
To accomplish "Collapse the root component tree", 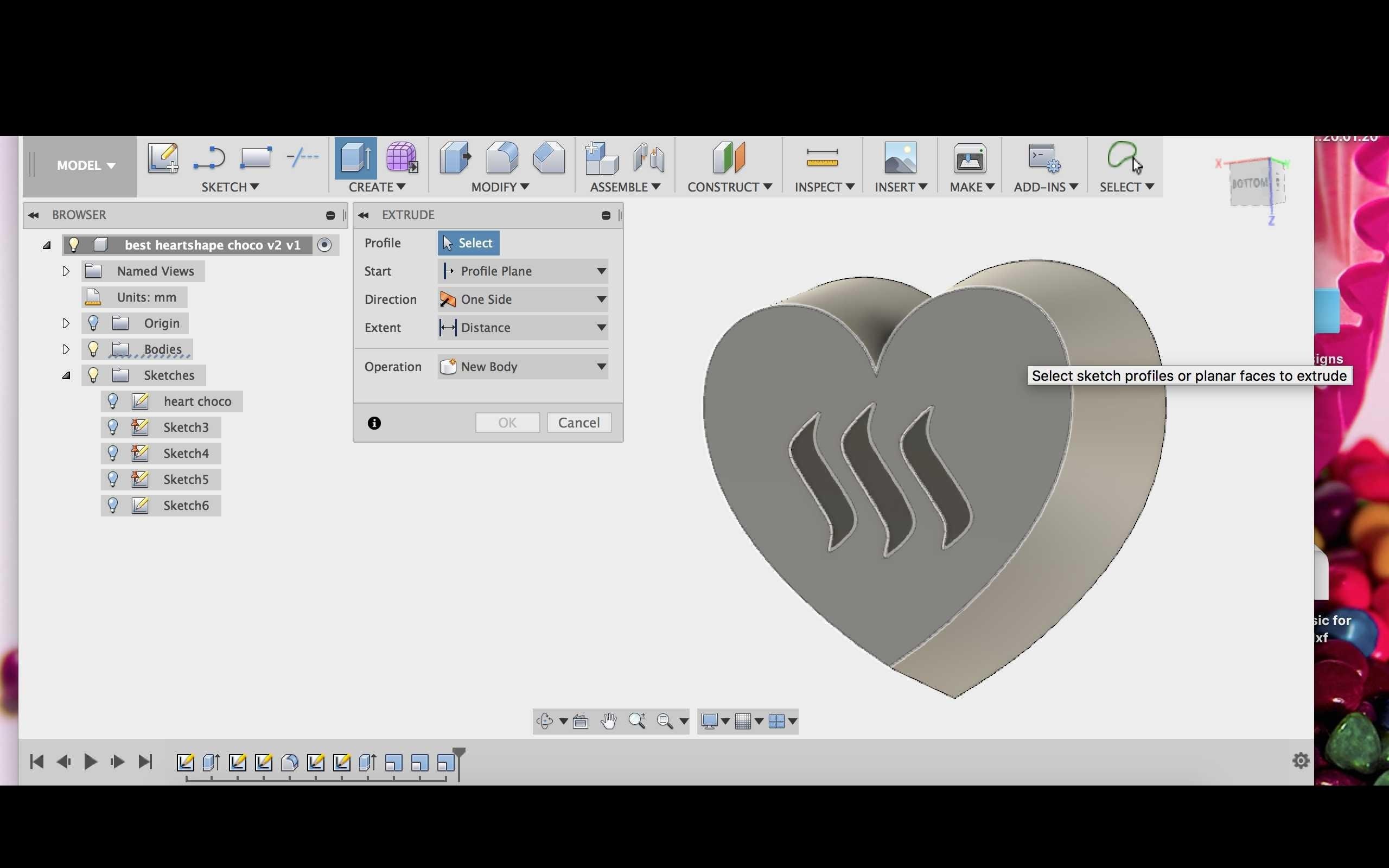I will pyautogui.click(x=47, y=245).
